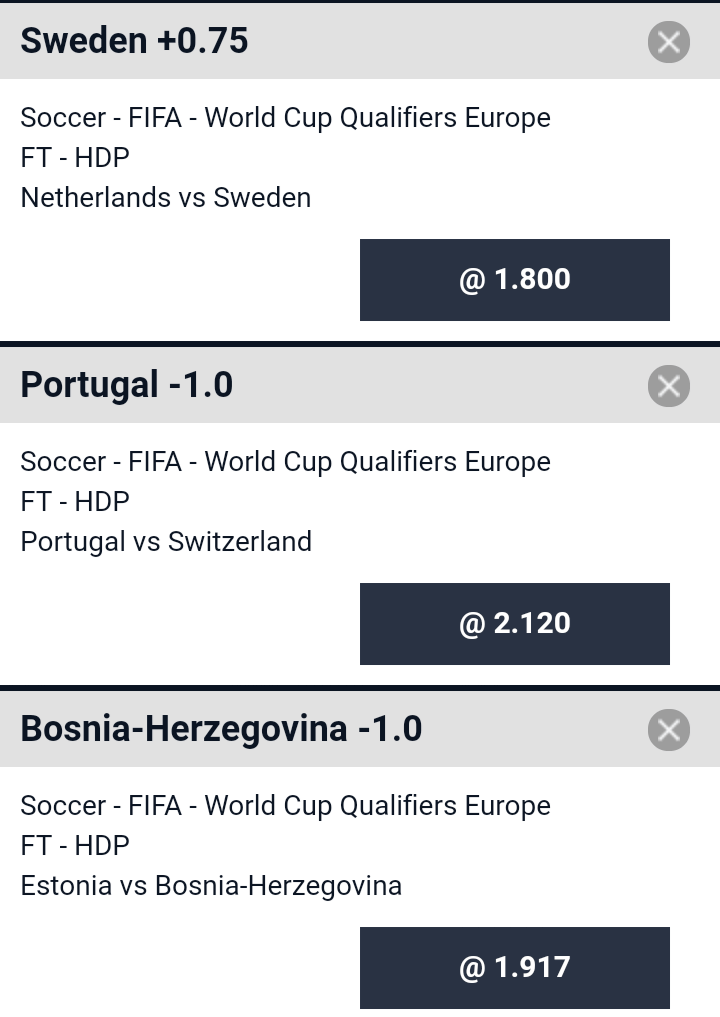Click the @ 2.120 odds button
The width and height of the screenshot is (720, 1017).
click(514, 623)
